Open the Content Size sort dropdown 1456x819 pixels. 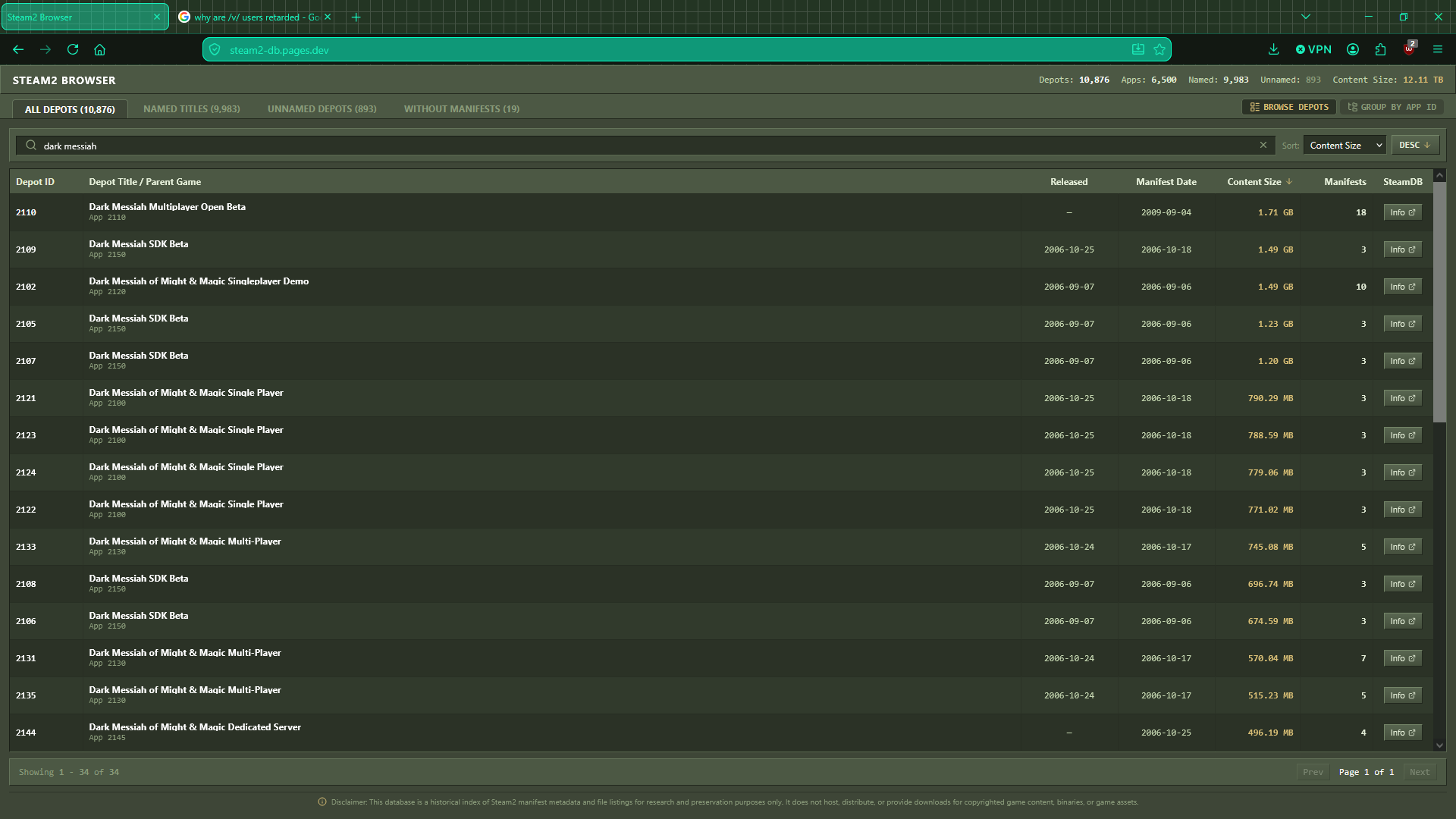1345,145
